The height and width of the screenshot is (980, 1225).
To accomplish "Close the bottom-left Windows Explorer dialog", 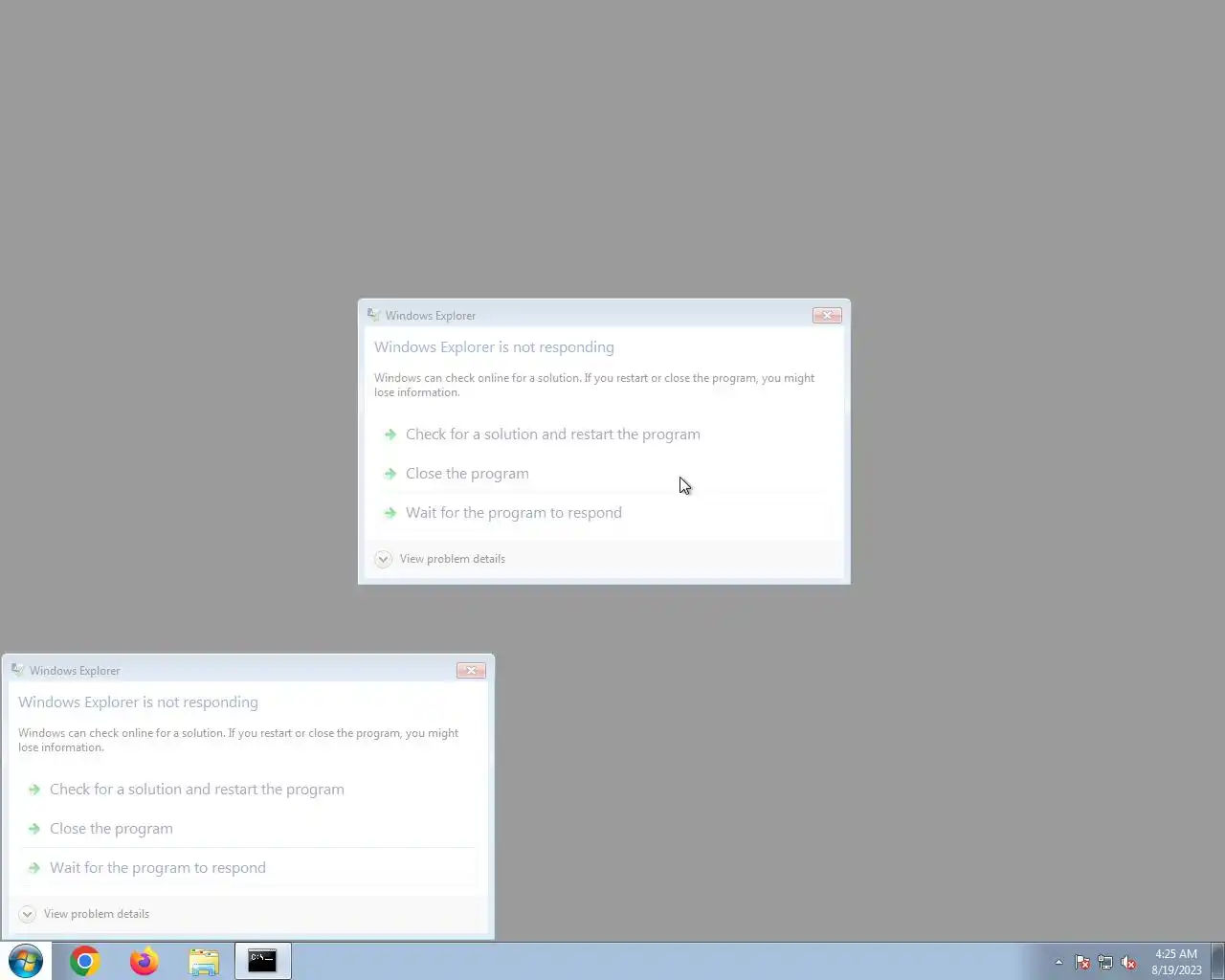I will tap(471, 671).
